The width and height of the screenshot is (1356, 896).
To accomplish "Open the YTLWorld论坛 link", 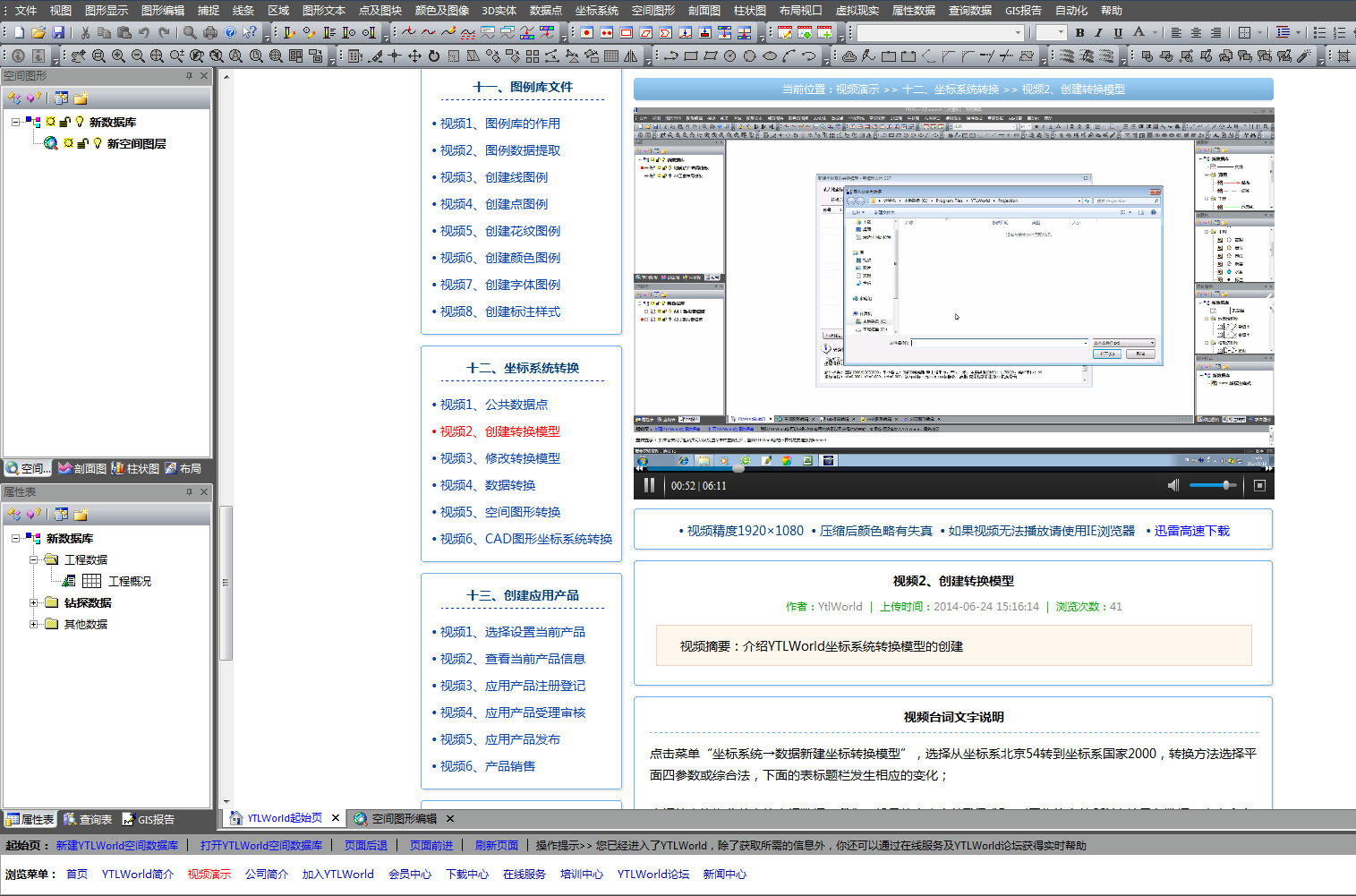I will [653, 874].
